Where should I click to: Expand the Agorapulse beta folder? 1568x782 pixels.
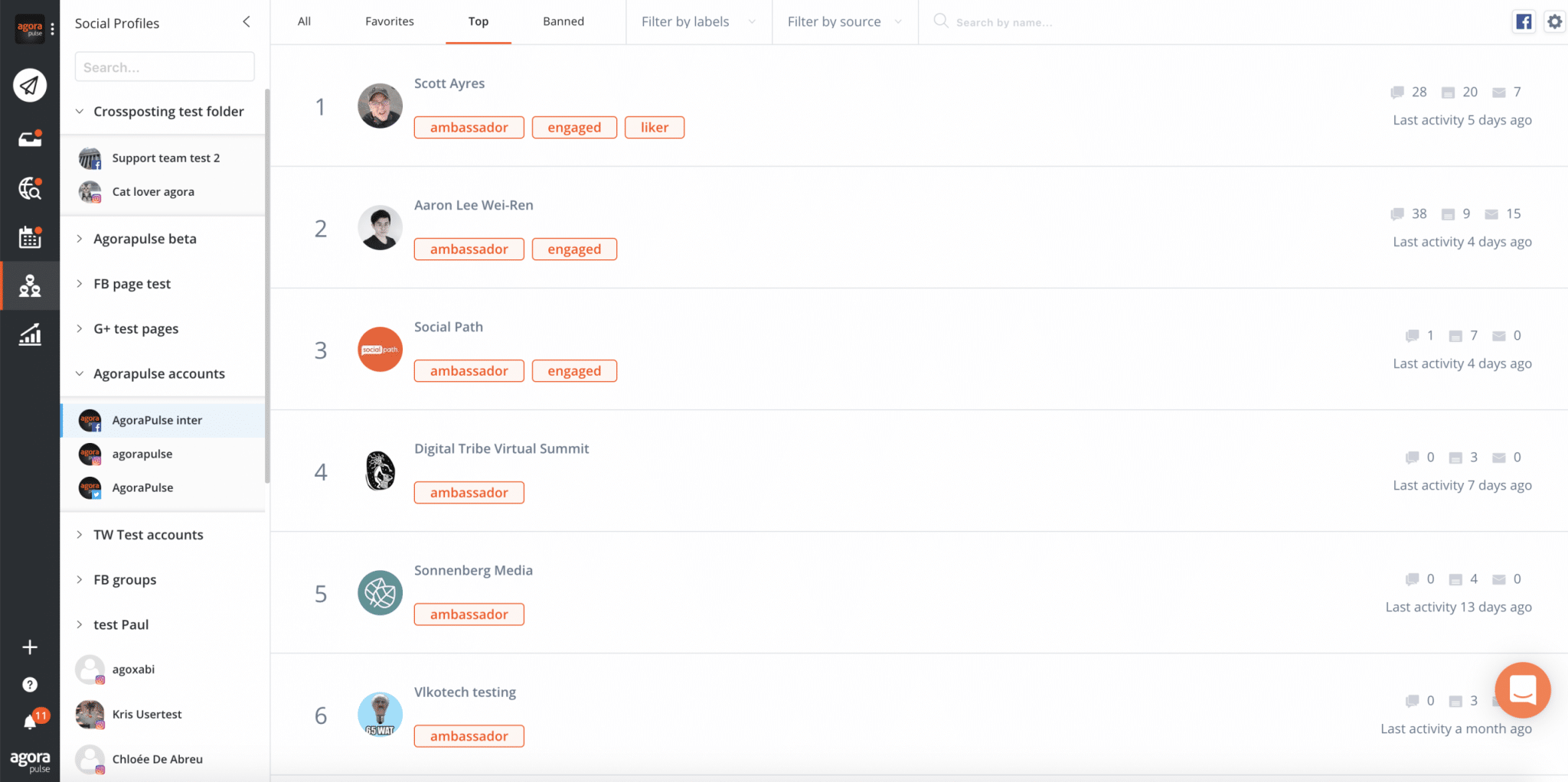[145, 239]
